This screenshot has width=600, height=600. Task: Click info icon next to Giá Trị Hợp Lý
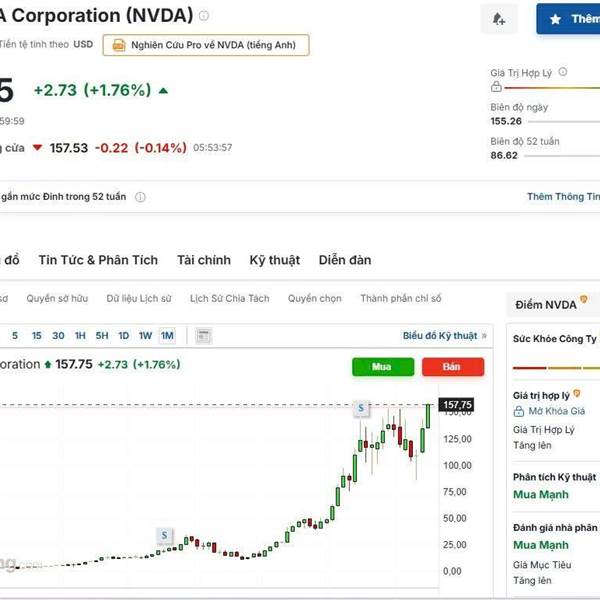click(x=562, y=72)
